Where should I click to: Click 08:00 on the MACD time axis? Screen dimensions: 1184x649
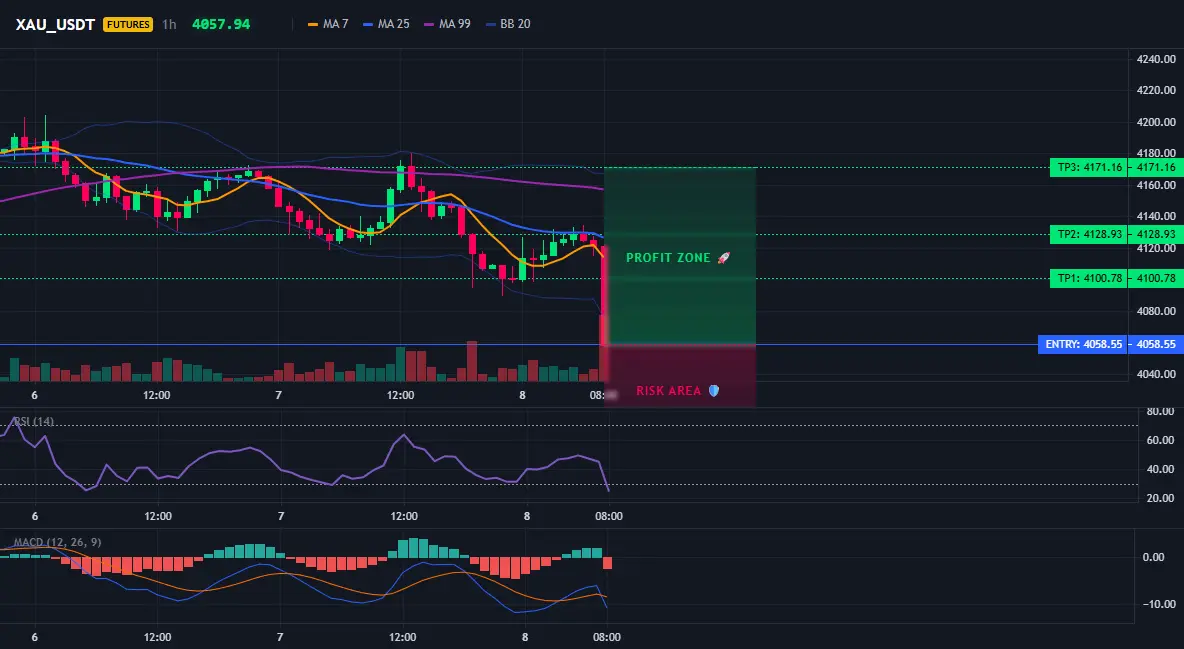607,638
